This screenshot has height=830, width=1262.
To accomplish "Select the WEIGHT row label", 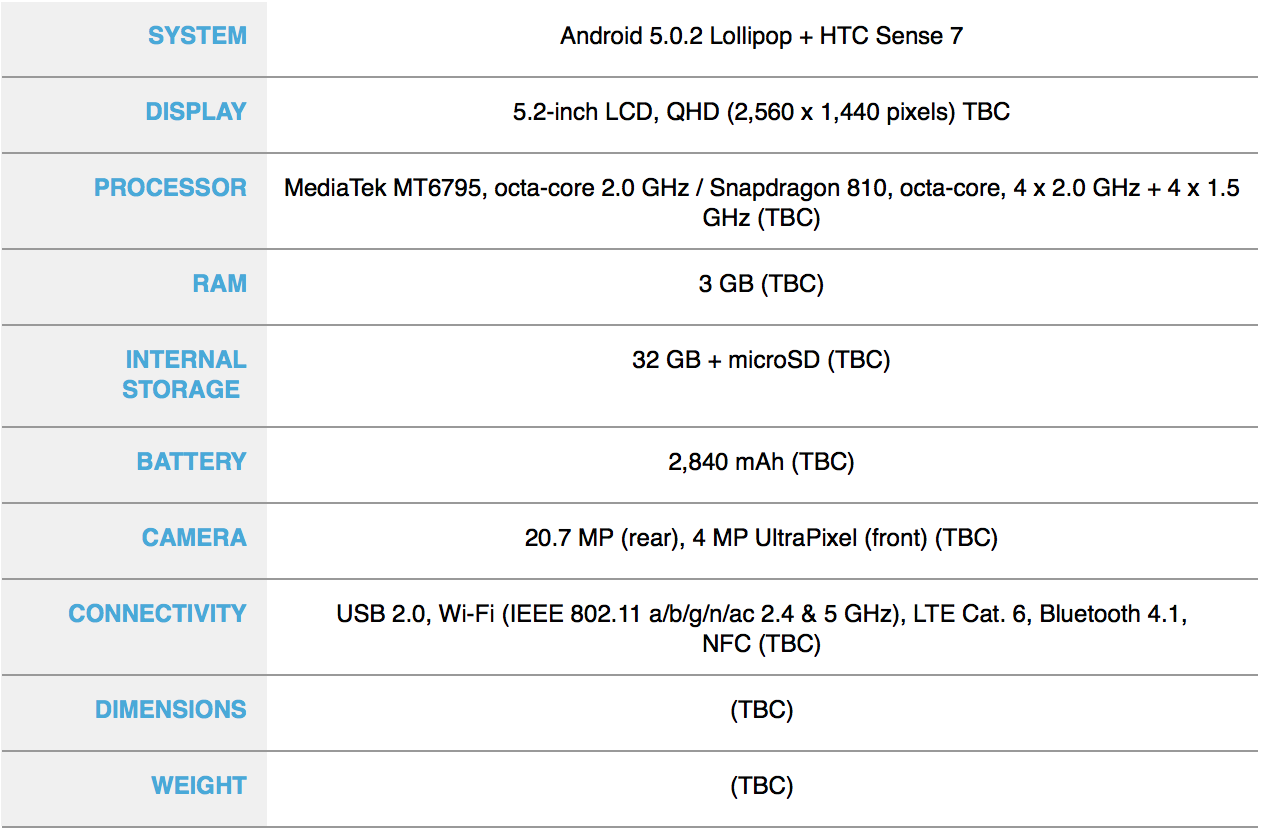I will click(198, 786).
